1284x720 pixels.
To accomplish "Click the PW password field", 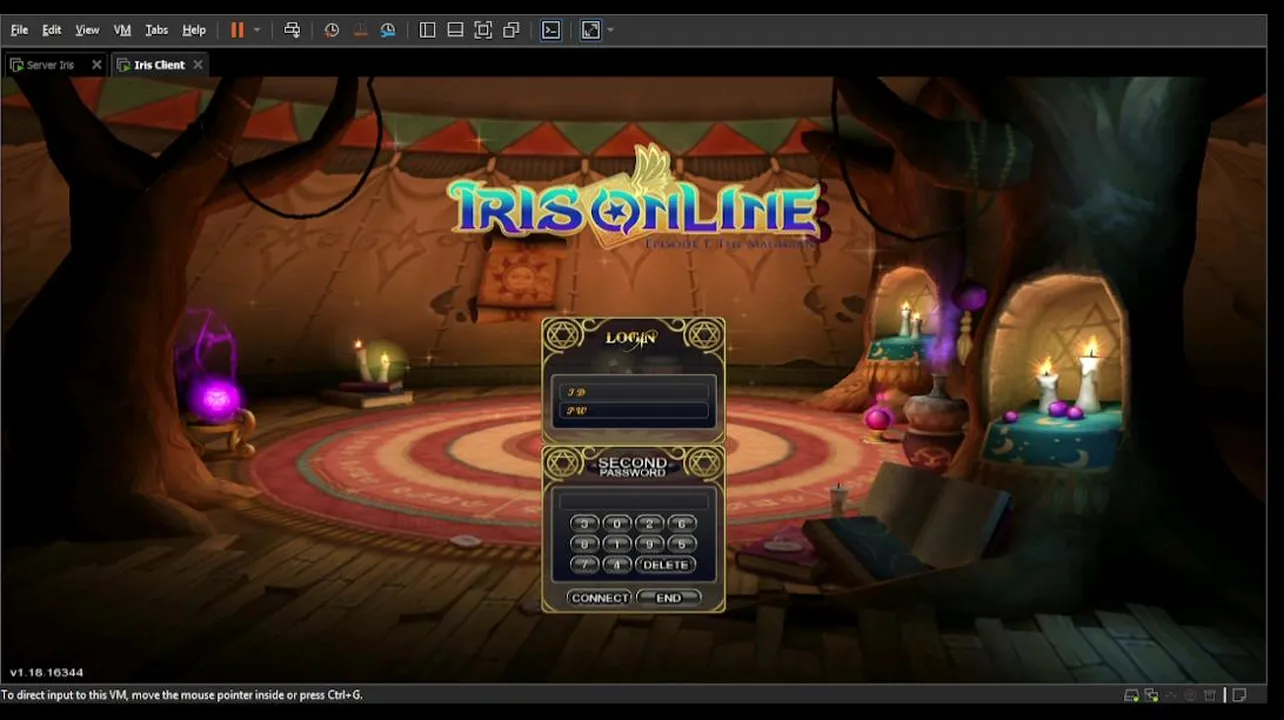I will pyautogui.click(x=633, y=410).
